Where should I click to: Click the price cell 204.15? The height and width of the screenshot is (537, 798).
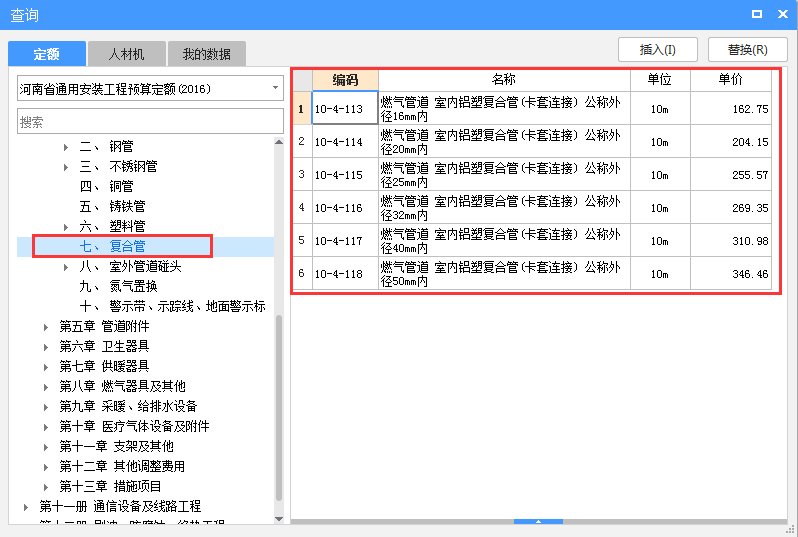click(x=731, y=141)
